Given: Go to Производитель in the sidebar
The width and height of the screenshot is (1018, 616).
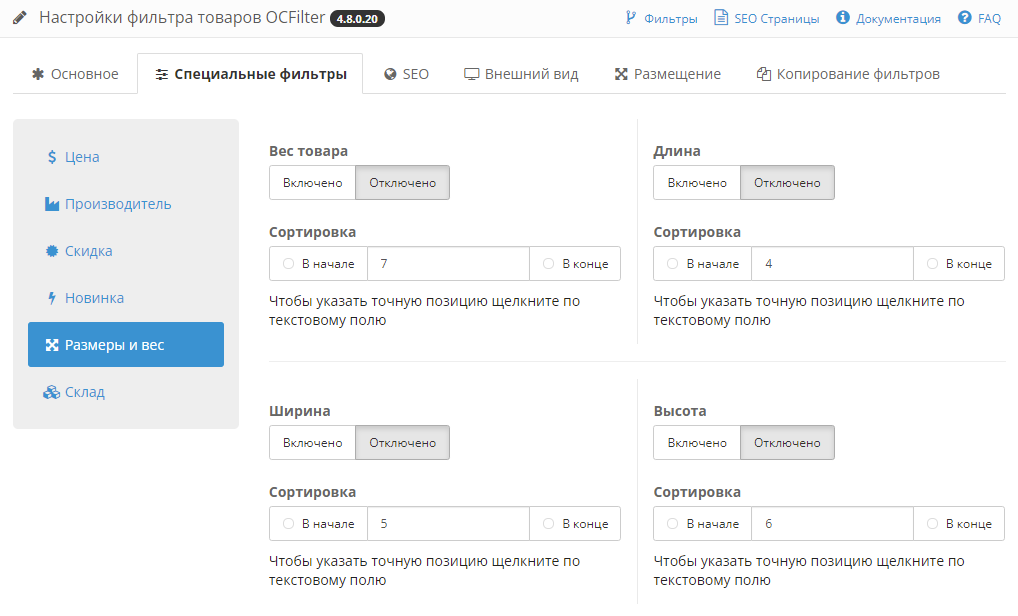Looking at the screenshot, I should pos(117,204).
